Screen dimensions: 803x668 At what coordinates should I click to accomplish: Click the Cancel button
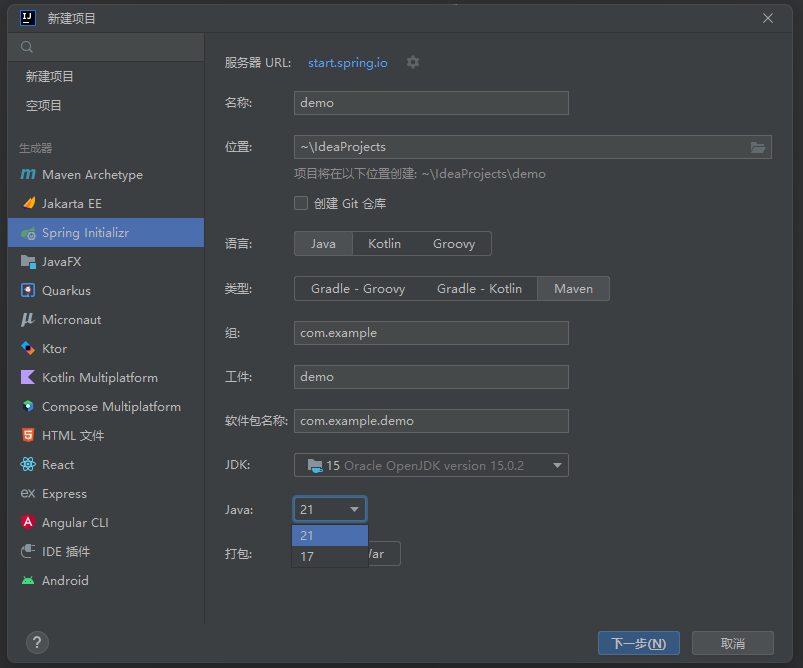732,643
